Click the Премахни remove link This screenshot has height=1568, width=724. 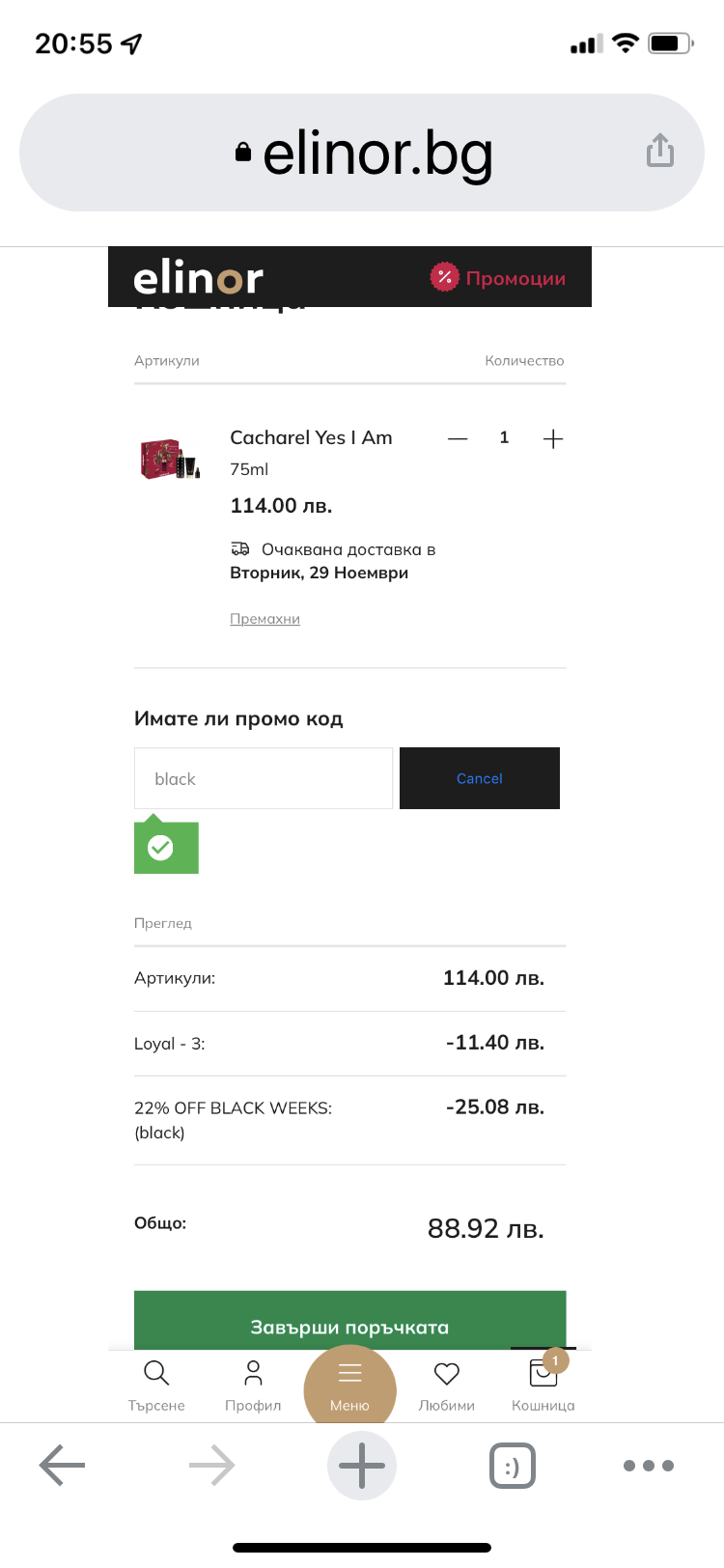tap(265, 619)
